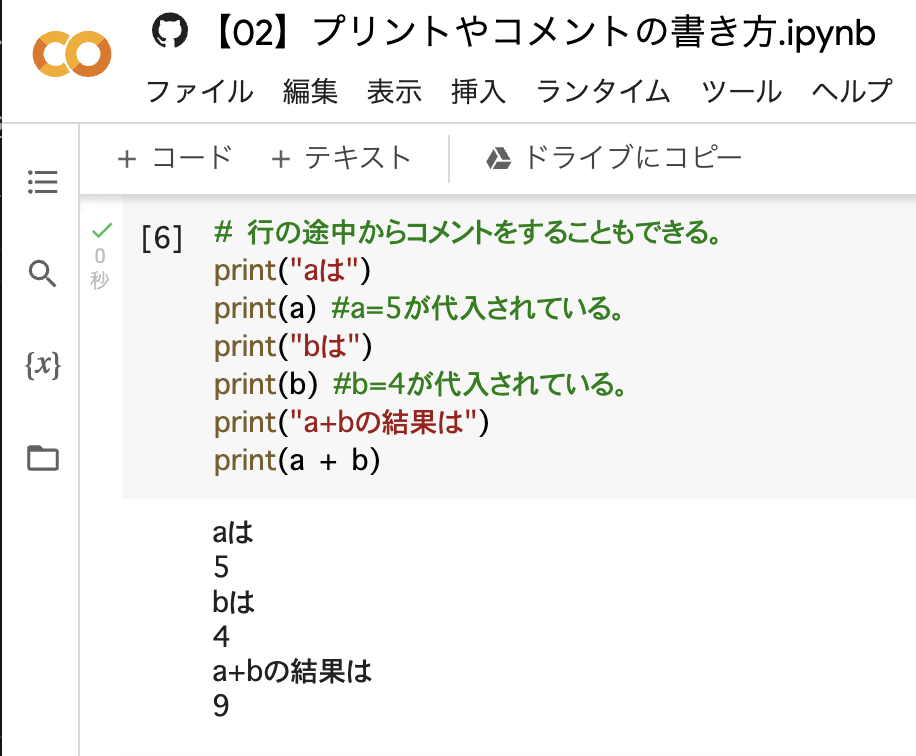Show the variables inspector panel
This screenshot has width=916, height=756.
pyautogui.click(x=41, y=367)
